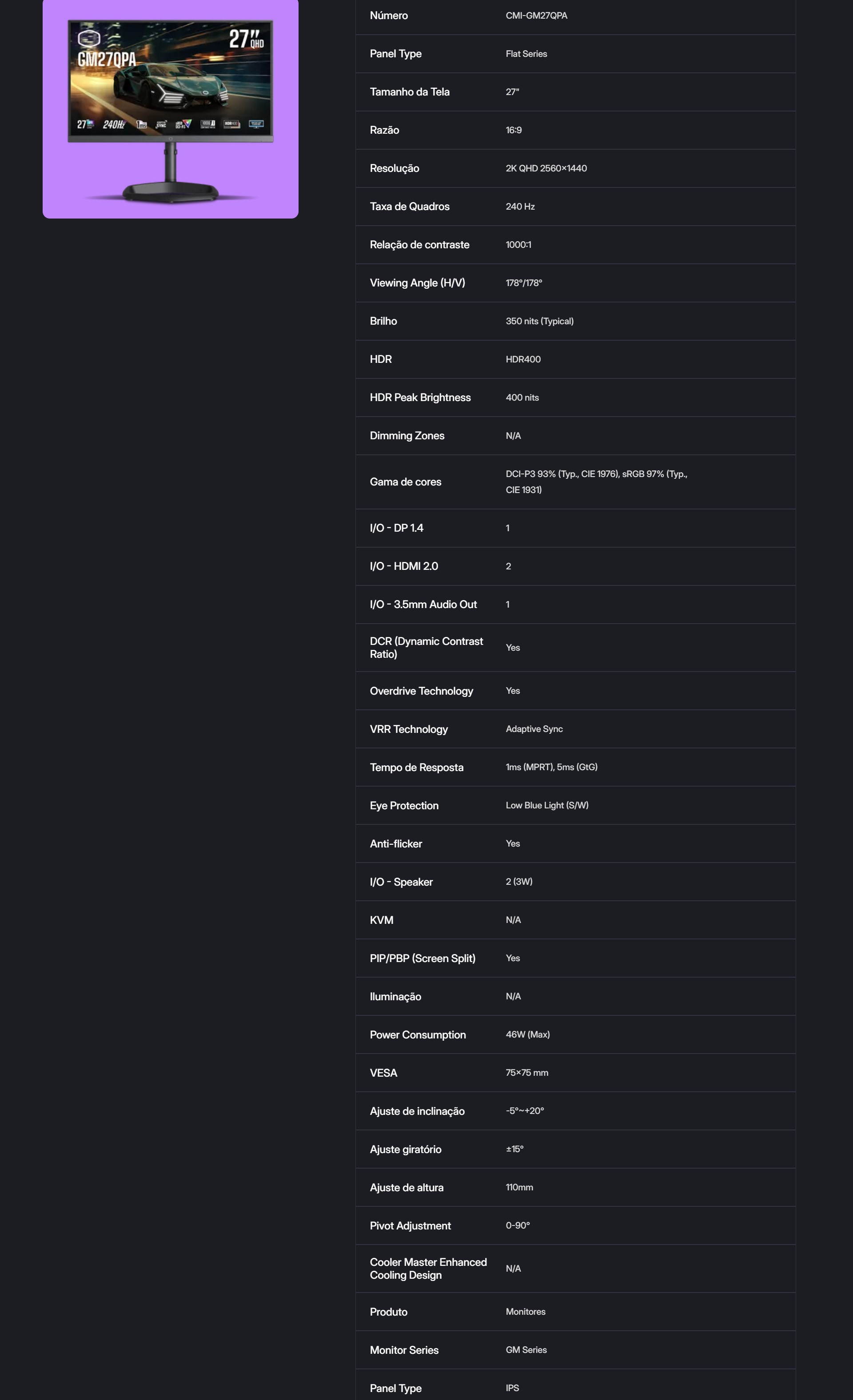Click the HDR400 badge on monitor image
Image resolution: width=853 pixels, height=1400 pixels.
231,124
